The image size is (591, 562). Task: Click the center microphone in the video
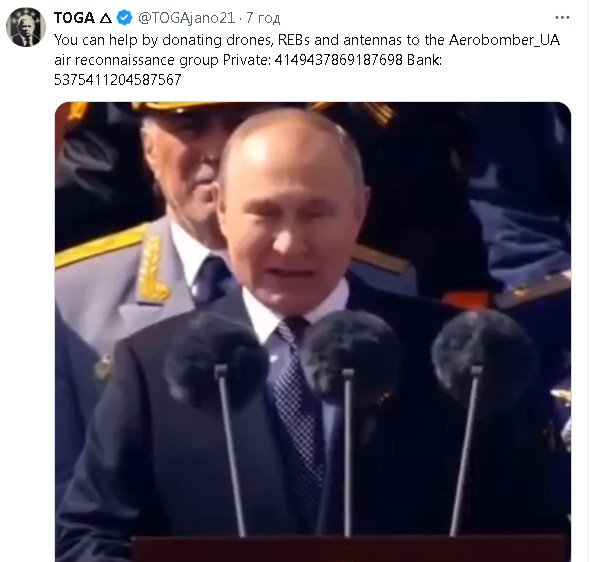[x=350, y=356]
